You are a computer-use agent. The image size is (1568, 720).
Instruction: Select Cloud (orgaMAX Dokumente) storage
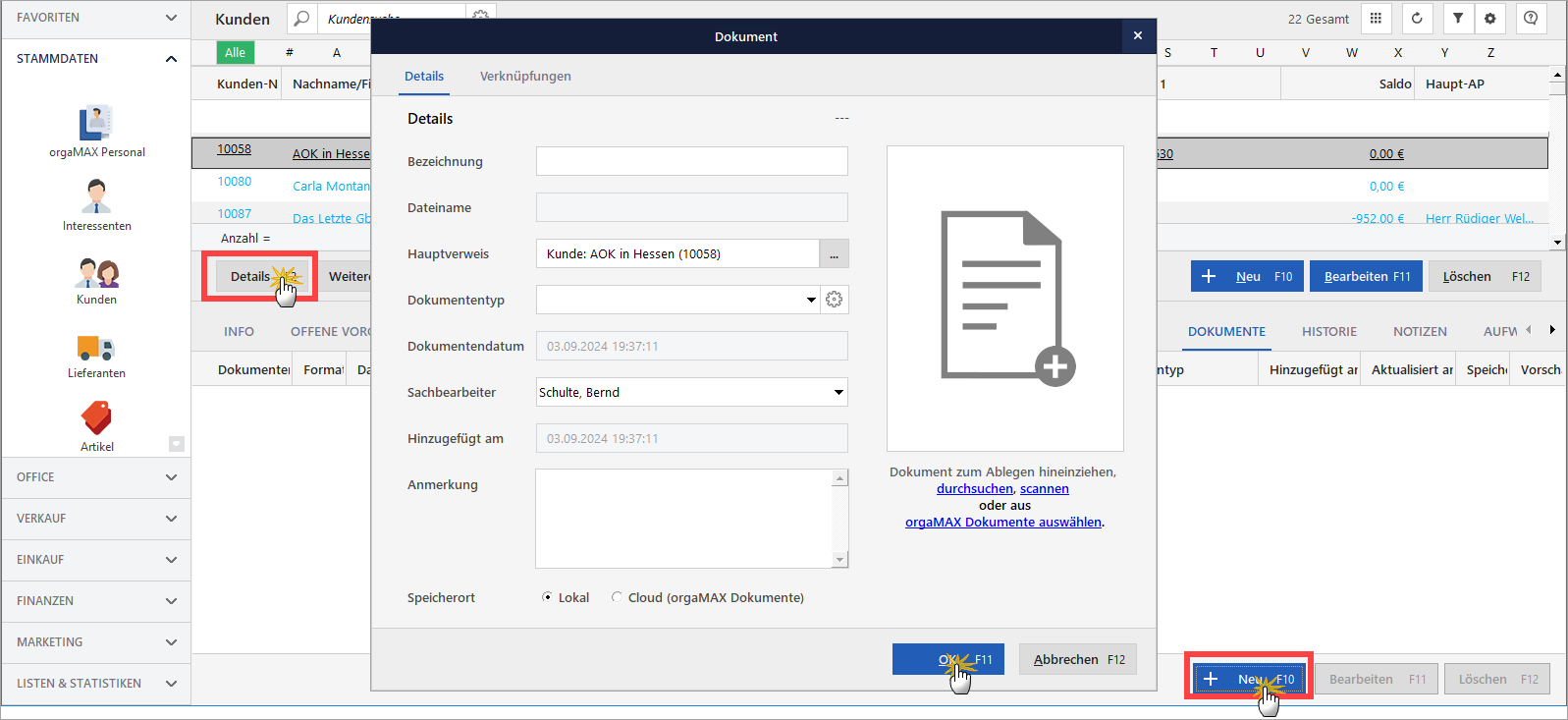(707, 597)
